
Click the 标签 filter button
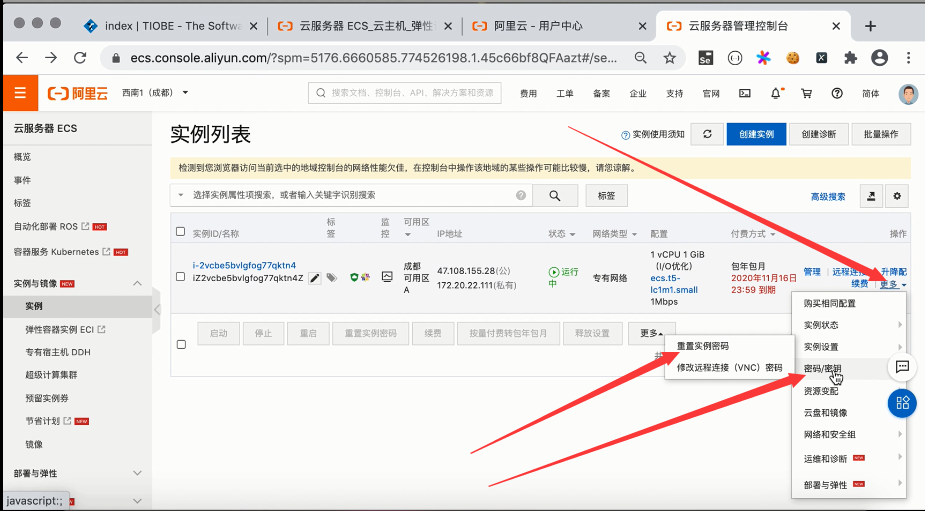tap(606, 196)
